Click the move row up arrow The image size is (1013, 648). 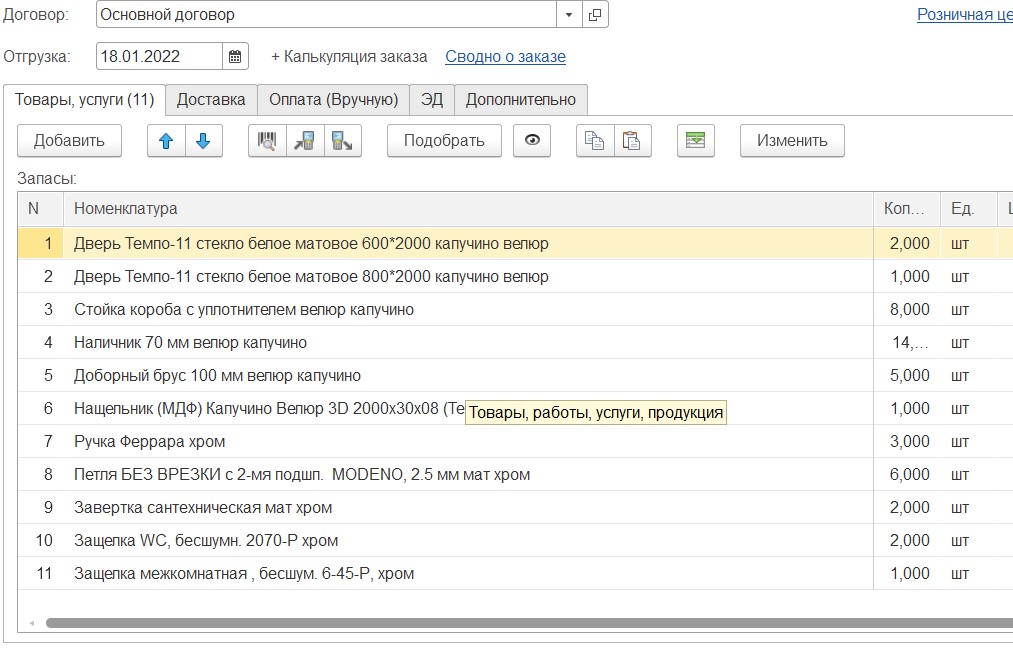pos(166,141)
